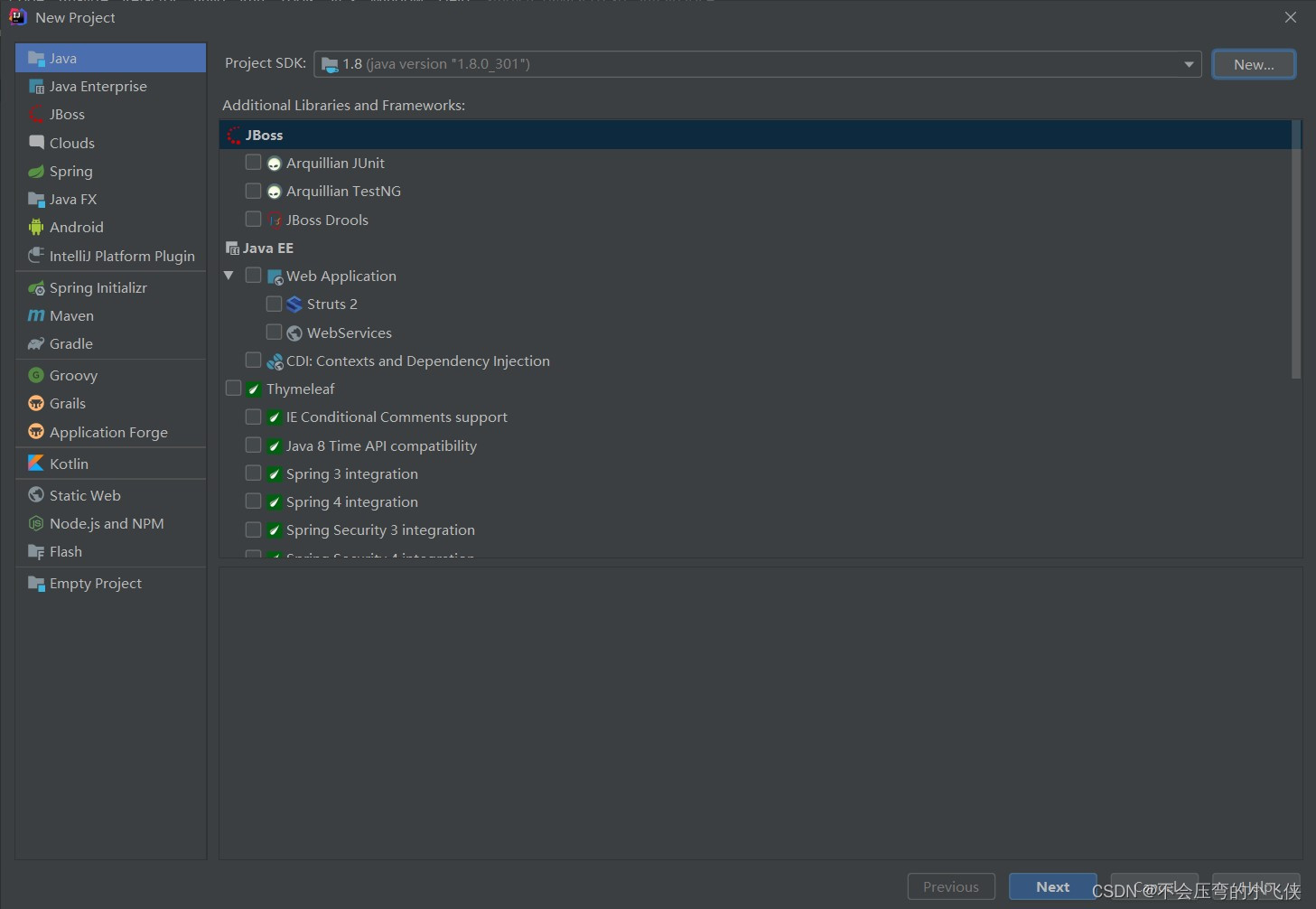The height and width of the screenshot is (909, 1316).
Task: Check the Web Application checkbox
Action: 253,275
